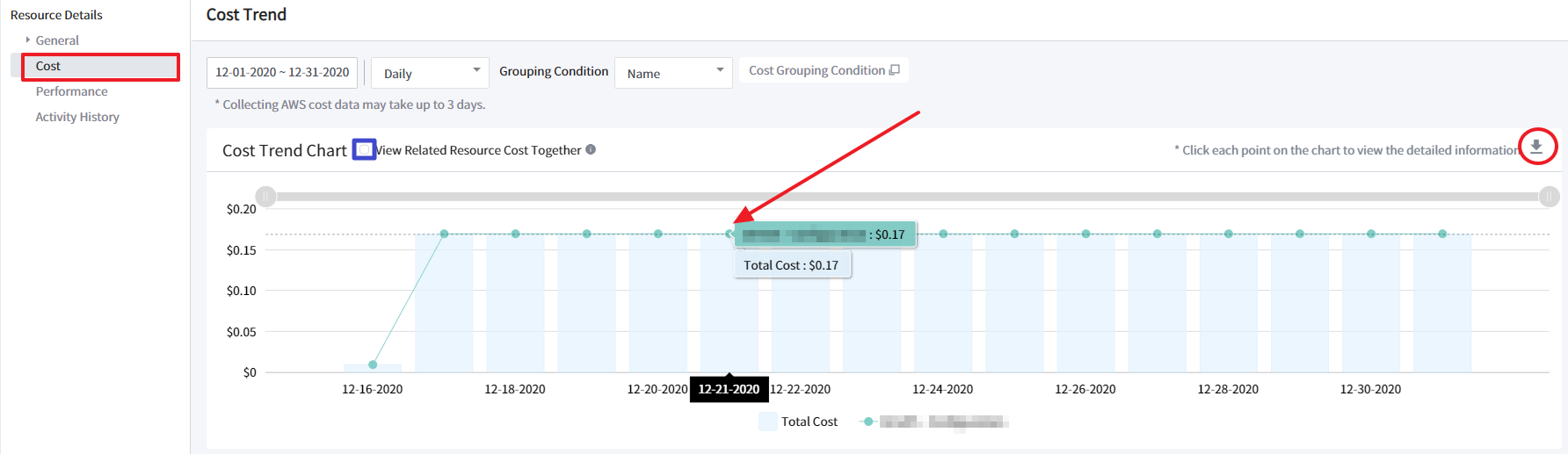Viewport: 1568px width, 454px height.
Task: Open the Name grouping condition dropdown
Action: 673,73
